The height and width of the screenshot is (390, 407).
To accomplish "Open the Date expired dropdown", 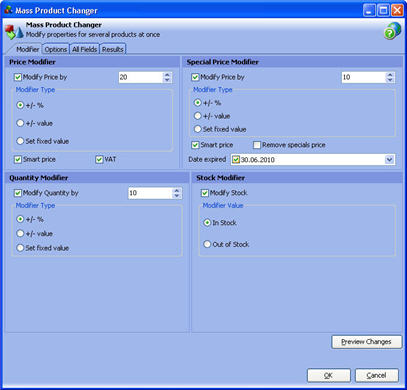I will [x=389, y=160].
